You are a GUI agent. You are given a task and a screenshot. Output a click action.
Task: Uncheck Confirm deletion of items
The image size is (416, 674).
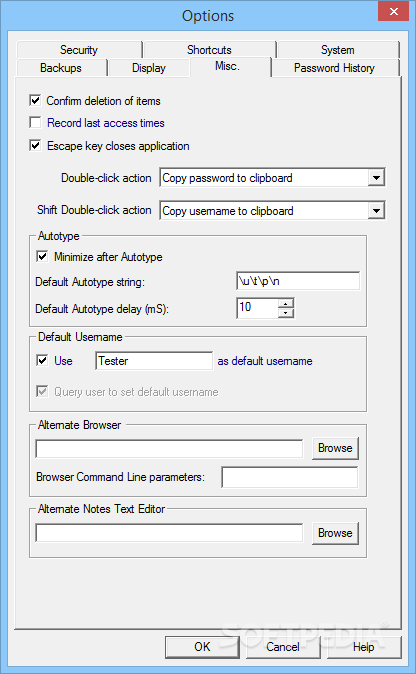(35, 101)
